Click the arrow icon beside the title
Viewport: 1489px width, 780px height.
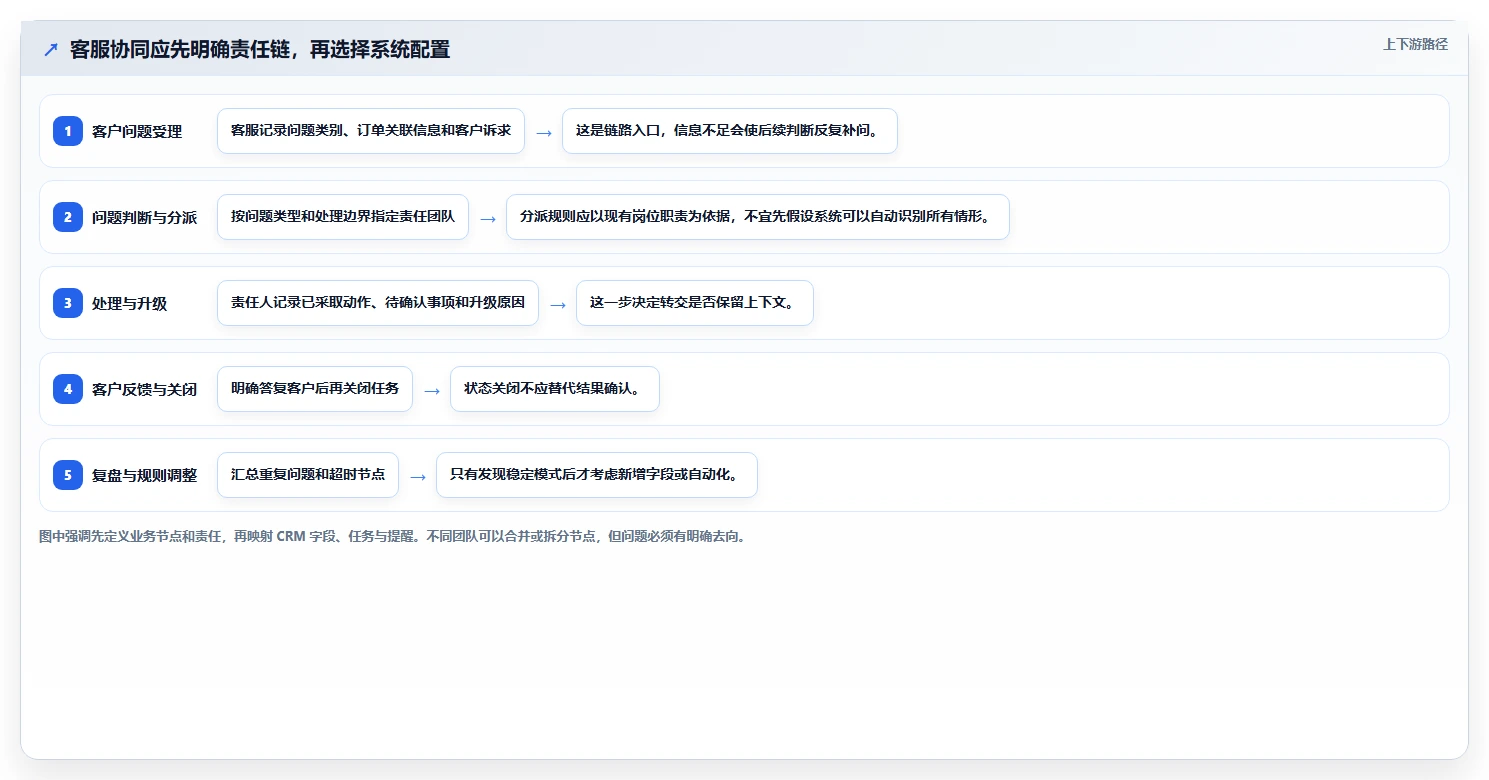tap(51, 49)
